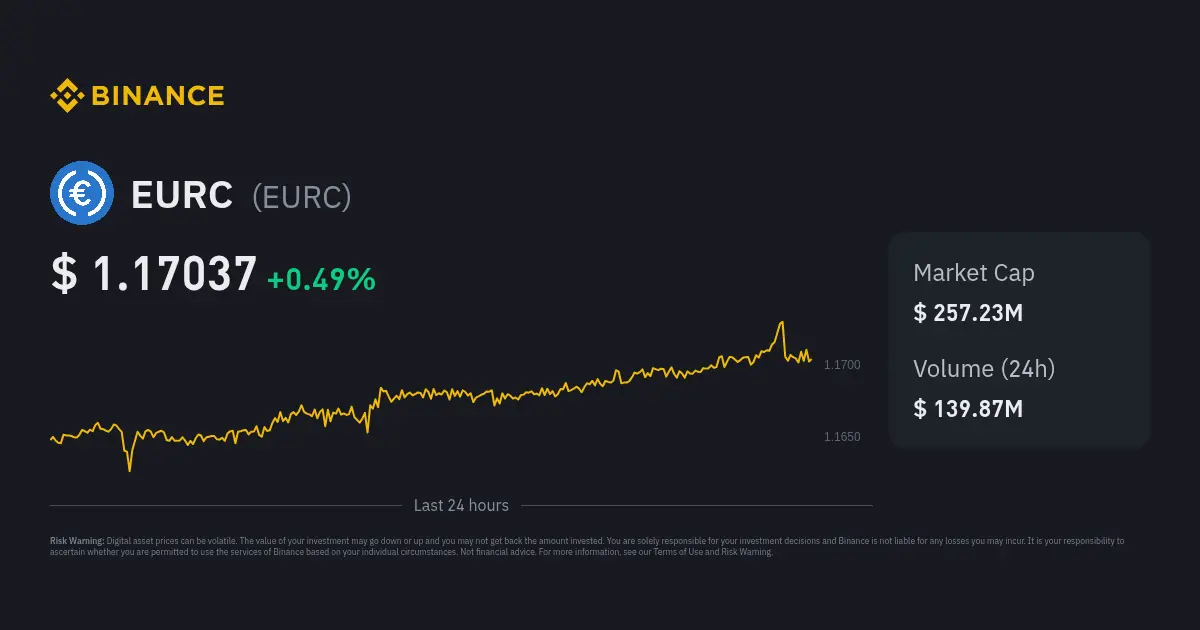Click the highest spike on the price chart
The height and width of the screenshot is (630, 1200).
click(x=781, y=323)
